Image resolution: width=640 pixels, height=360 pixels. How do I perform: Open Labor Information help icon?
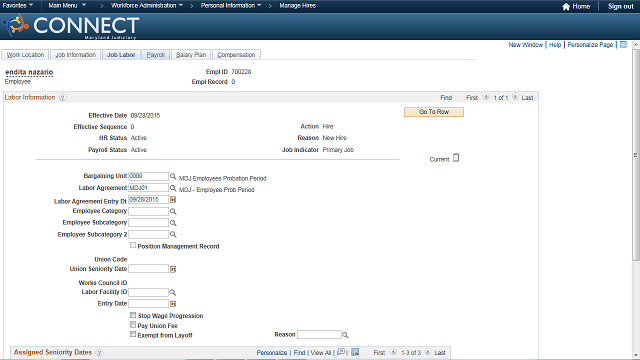coord(62,98)
